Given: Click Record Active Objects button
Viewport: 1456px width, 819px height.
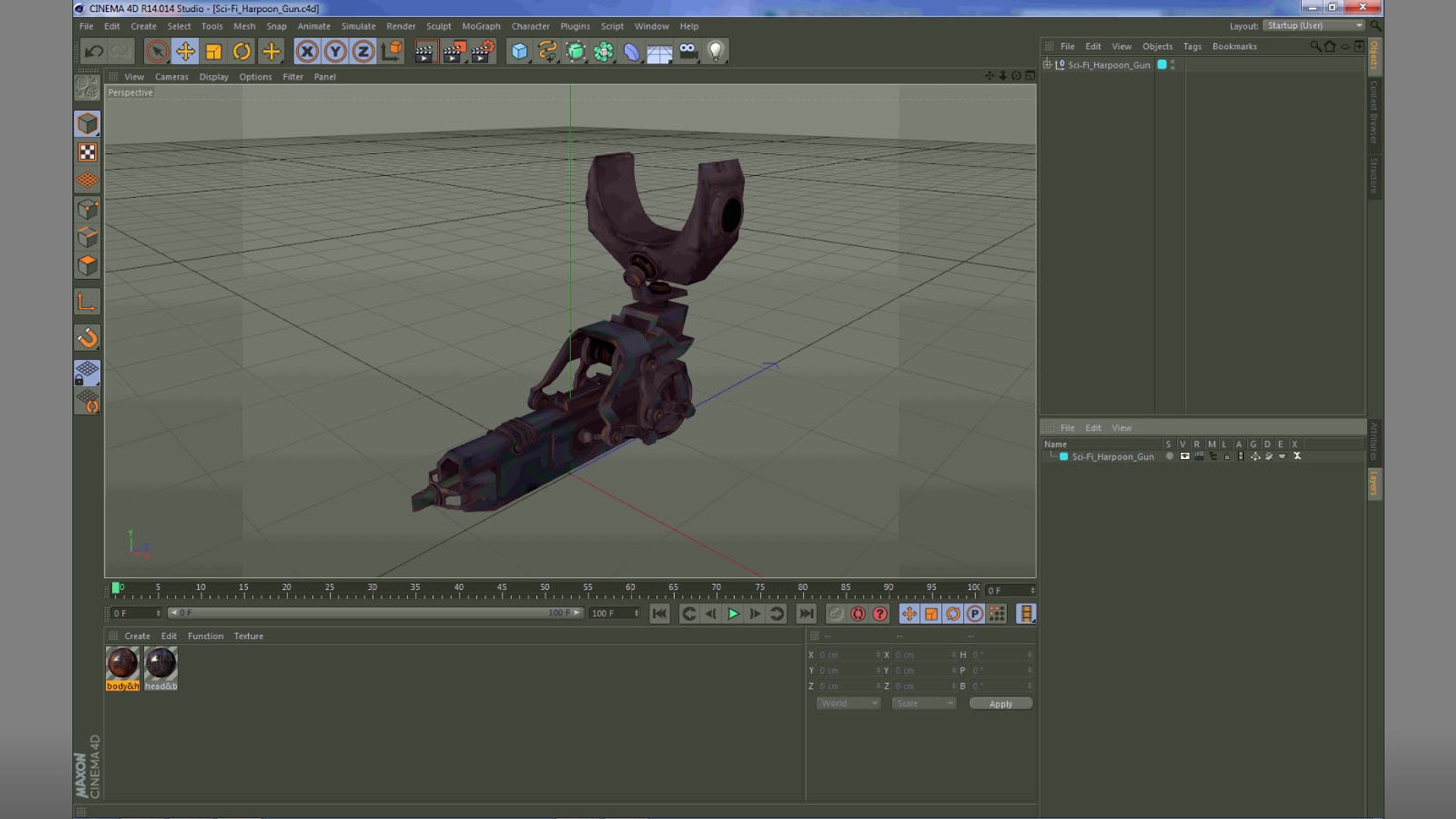Looking at the screenshot, I should point(836,613).
